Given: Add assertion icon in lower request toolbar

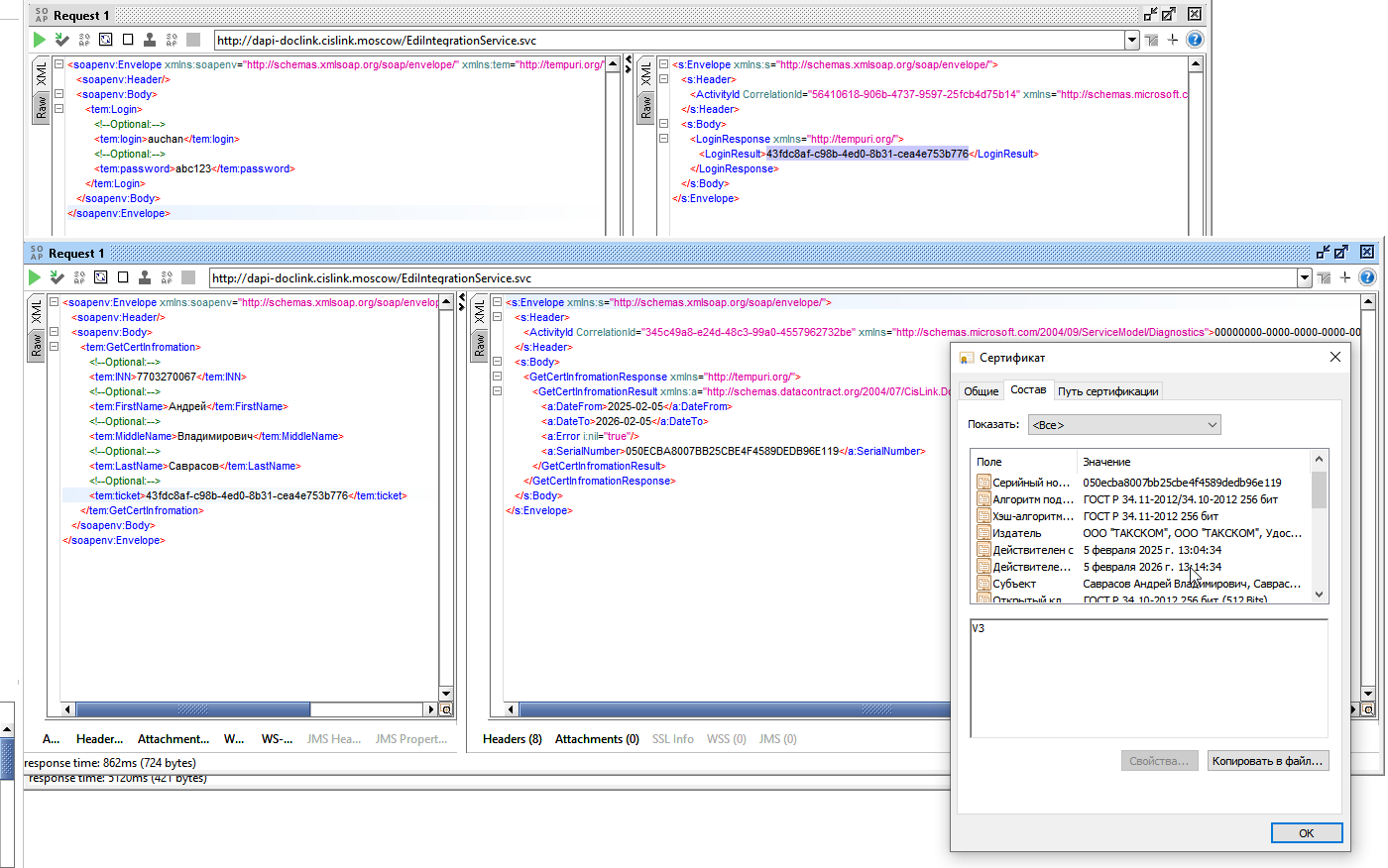Looking at the screenshot, I should tap(58, 277).
